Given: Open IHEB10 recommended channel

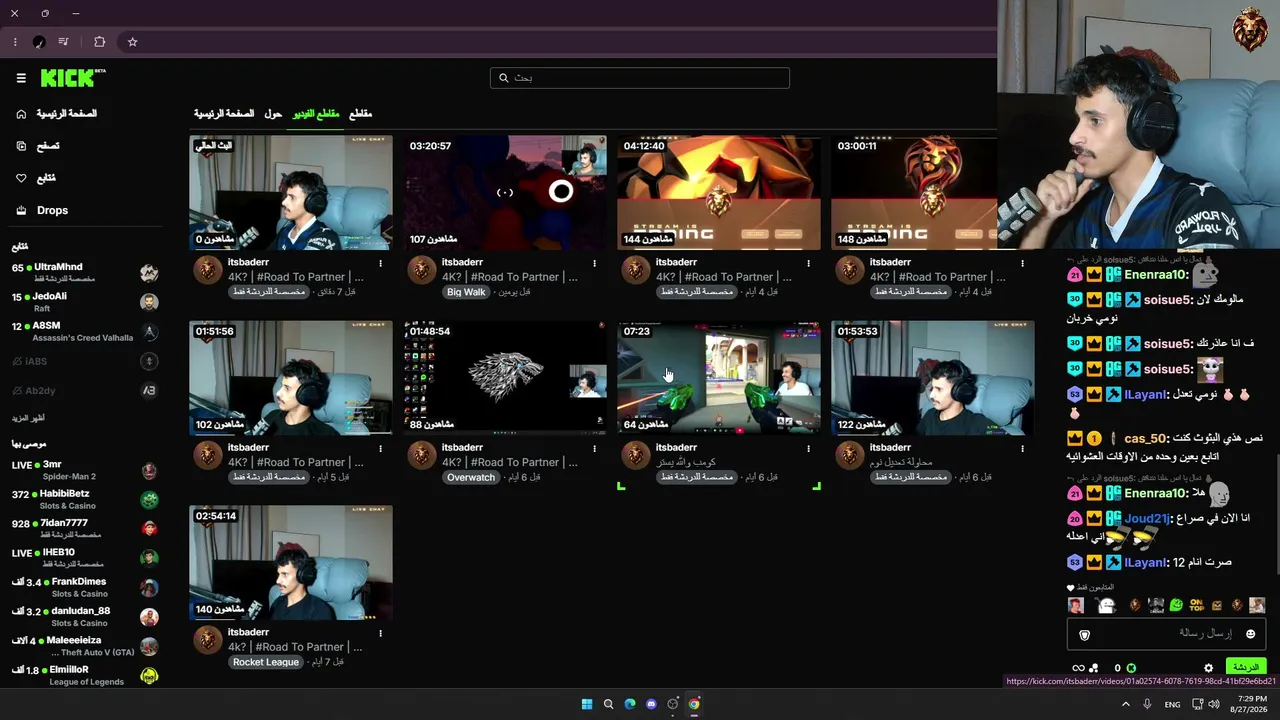Looking at the screenshot, I should [x=85, y=557].
